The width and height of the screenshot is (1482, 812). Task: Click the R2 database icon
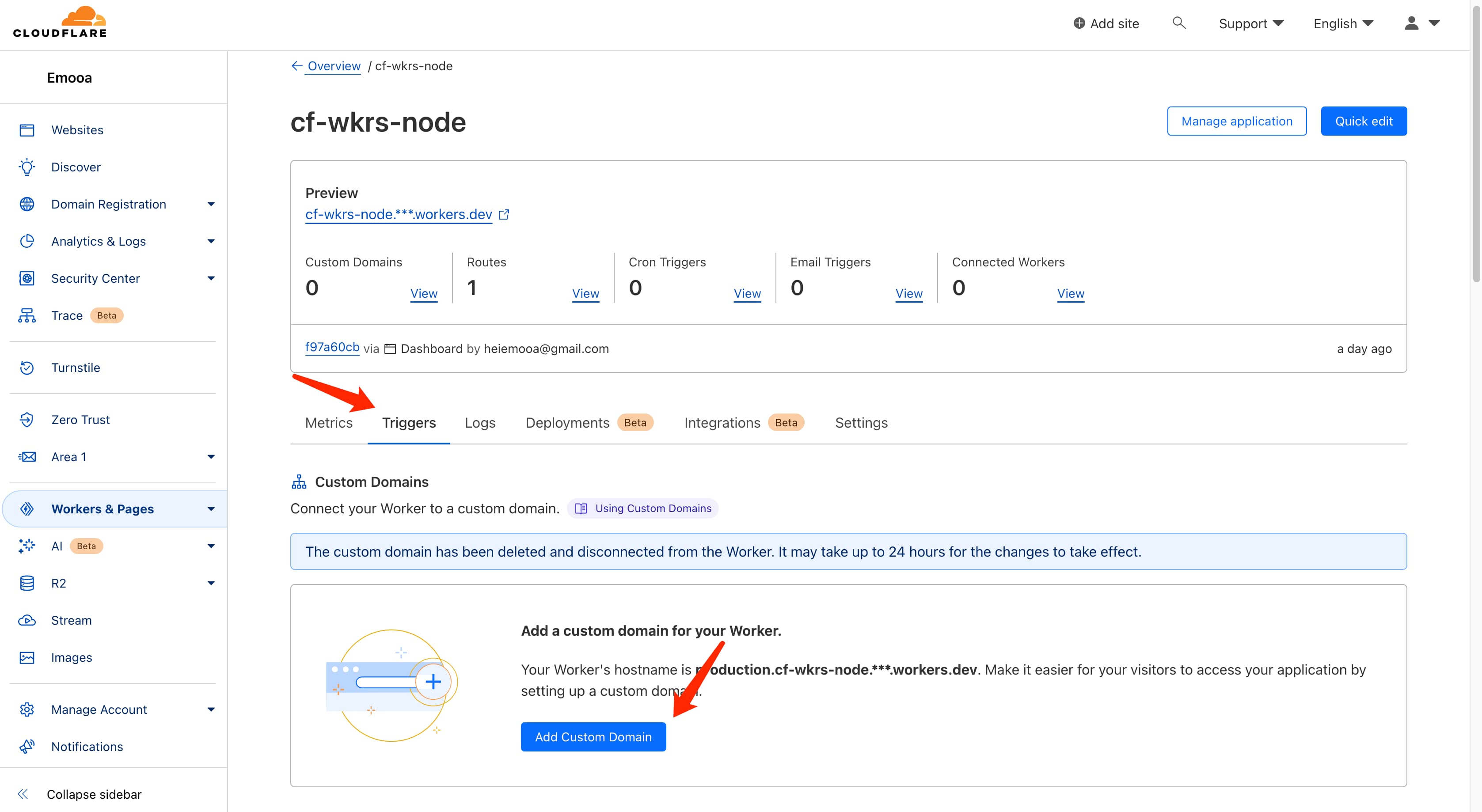[27, 583]
